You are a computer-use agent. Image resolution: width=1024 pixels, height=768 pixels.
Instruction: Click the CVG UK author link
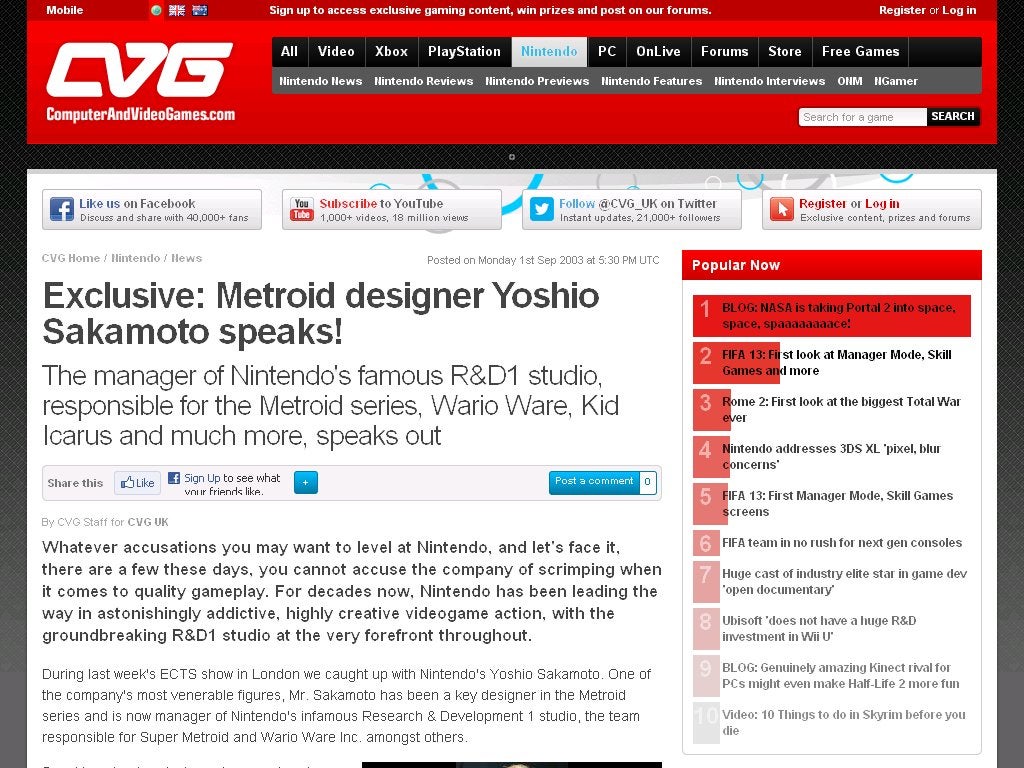pos(148,522)
